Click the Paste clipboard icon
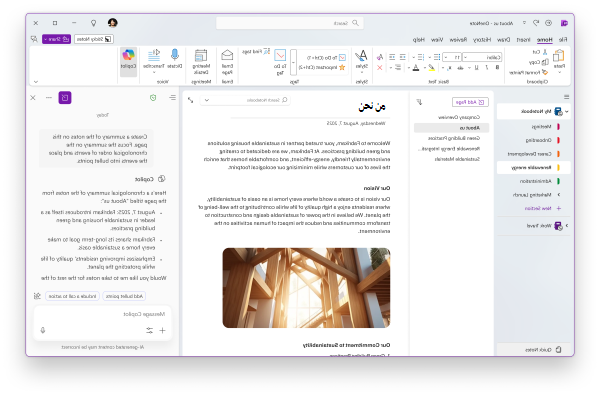 pos(559,56)
